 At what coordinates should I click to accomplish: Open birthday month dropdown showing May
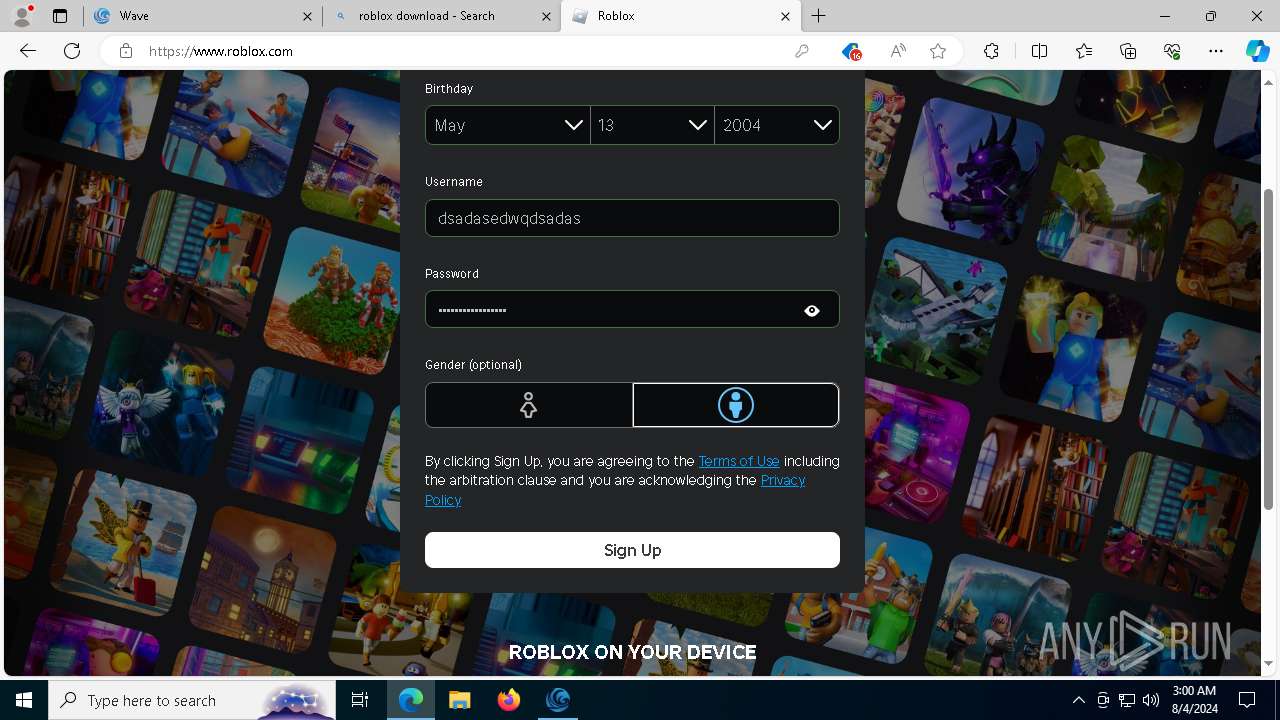pos(508,125)
